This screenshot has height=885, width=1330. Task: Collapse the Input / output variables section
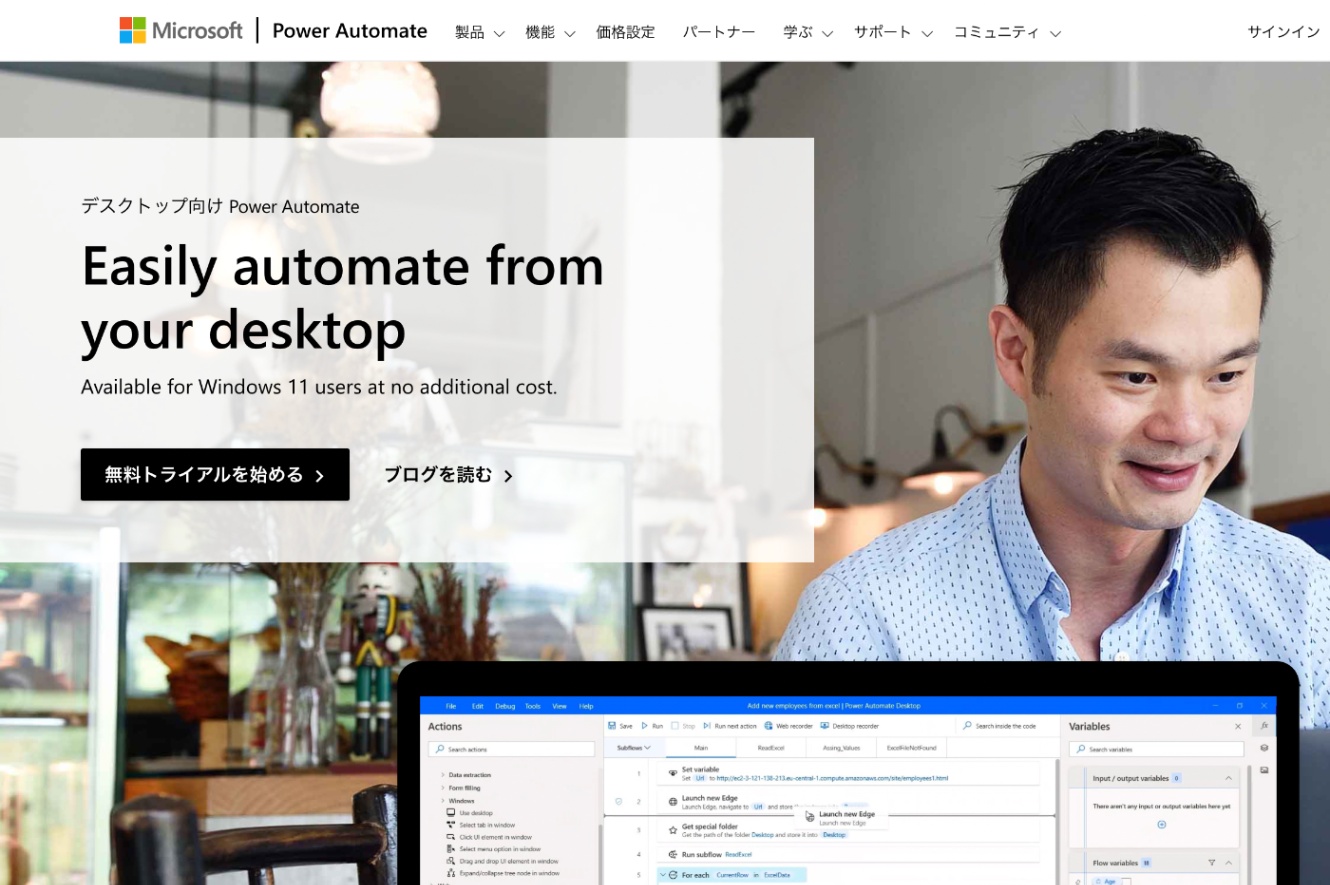[x=1228, y=778]
